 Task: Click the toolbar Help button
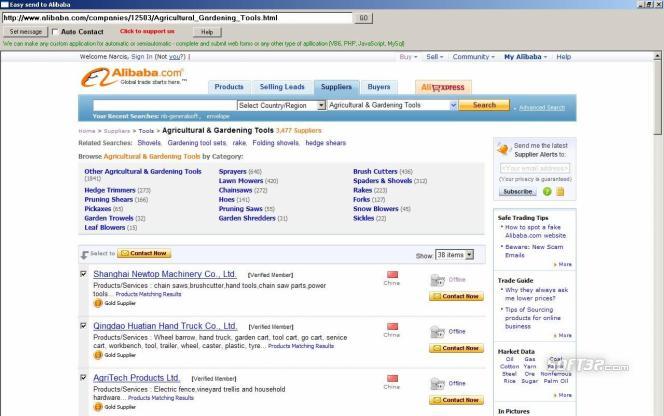(207, 32)
